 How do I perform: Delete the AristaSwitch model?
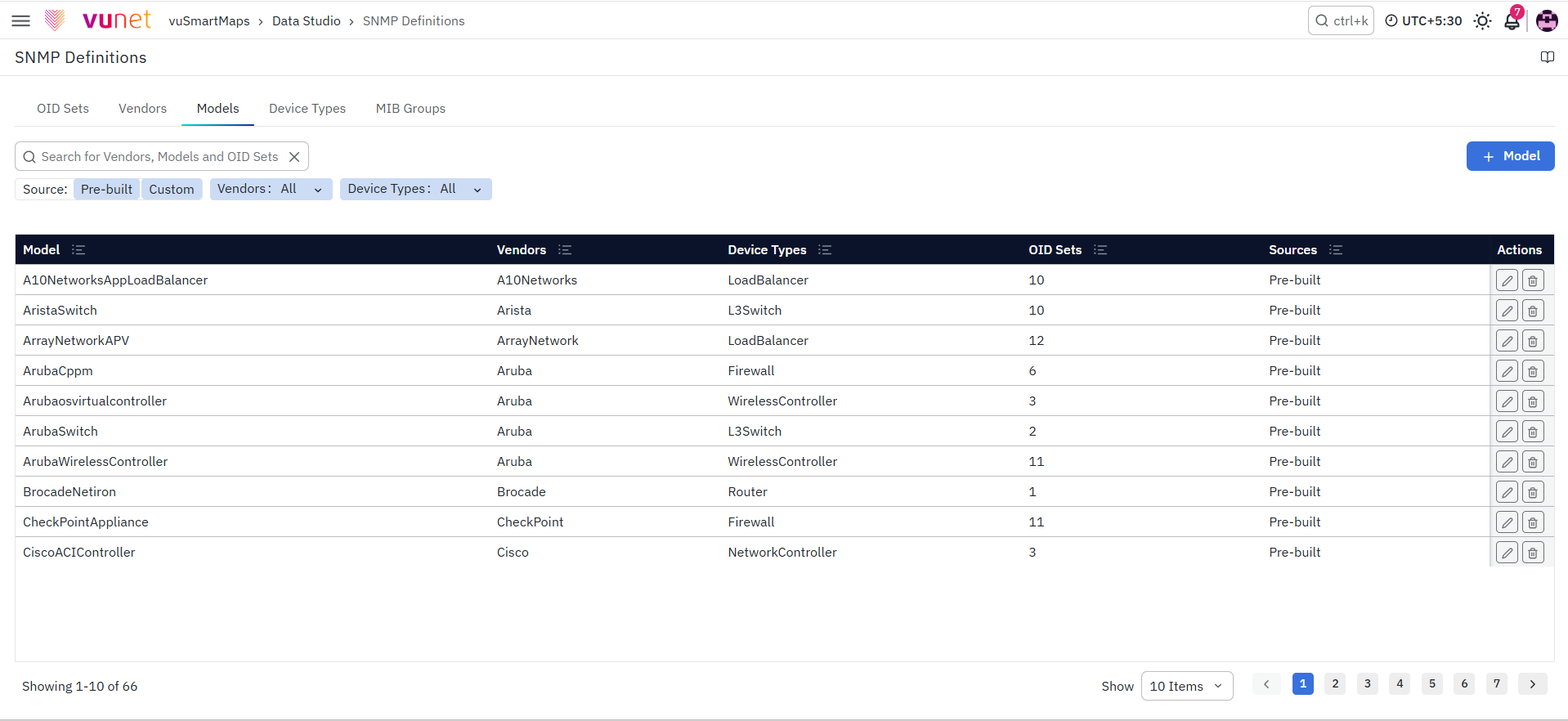click(x=1533, y=311)
